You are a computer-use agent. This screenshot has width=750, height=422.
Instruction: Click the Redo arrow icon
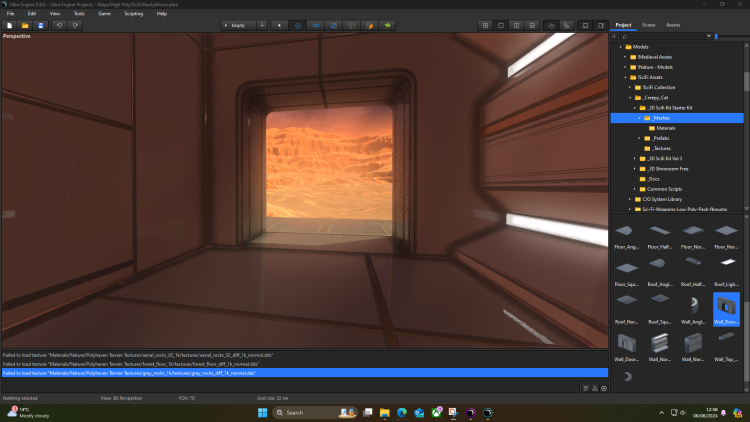tap(75, 24)
